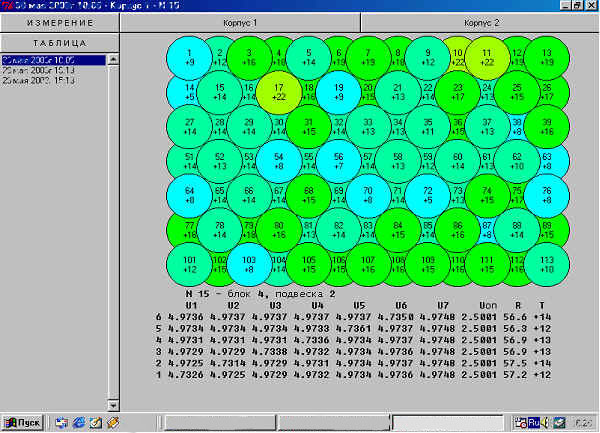Click the fourth quick launch icon beside Outlook
The height and width of the screenshot is (433, 600).
tap(113, 423)
